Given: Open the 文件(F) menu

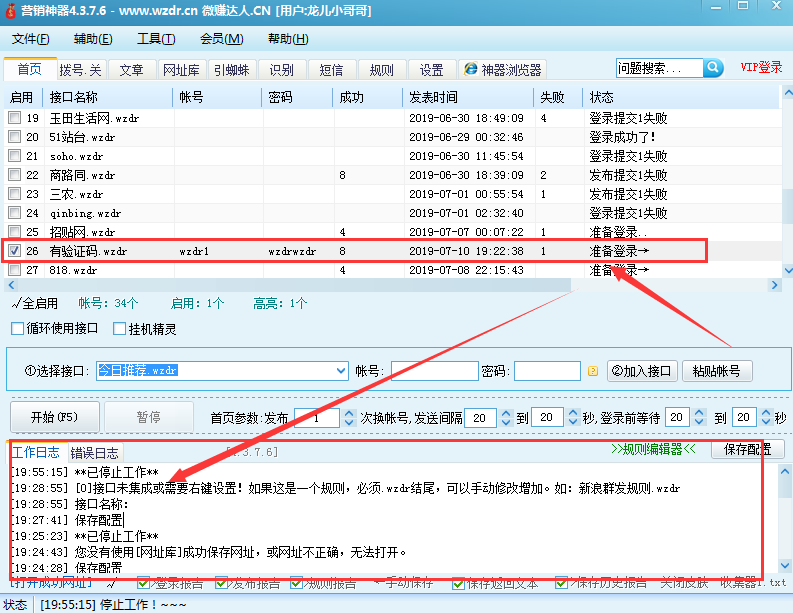Looking at the screenshot, I should coord(30,39).
